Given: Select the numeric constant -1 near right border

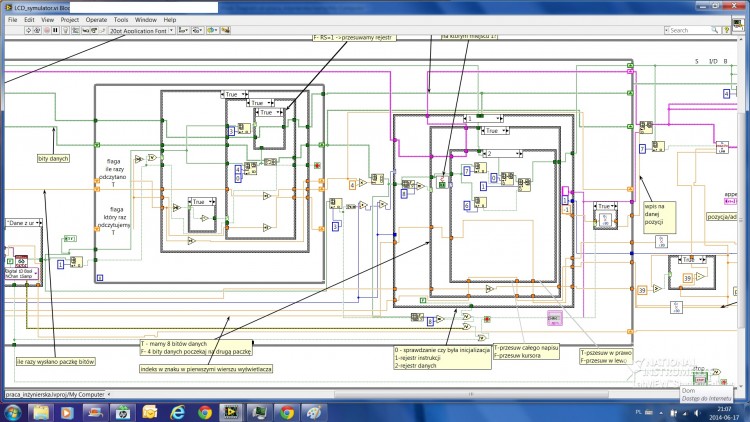Looking at the screenshot, I should coord(566,210).
